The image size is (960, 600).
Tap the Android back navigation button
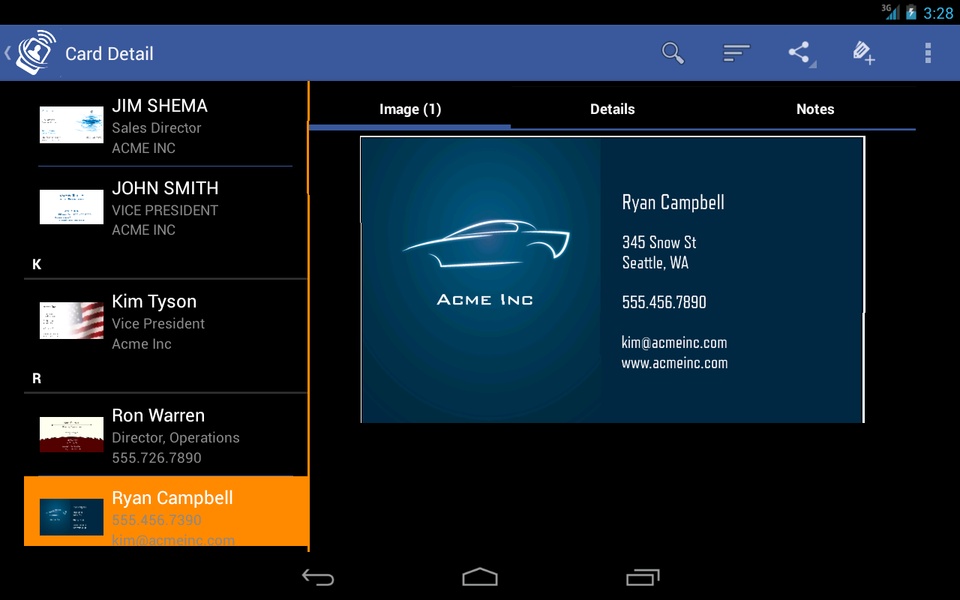click(318, 577)
